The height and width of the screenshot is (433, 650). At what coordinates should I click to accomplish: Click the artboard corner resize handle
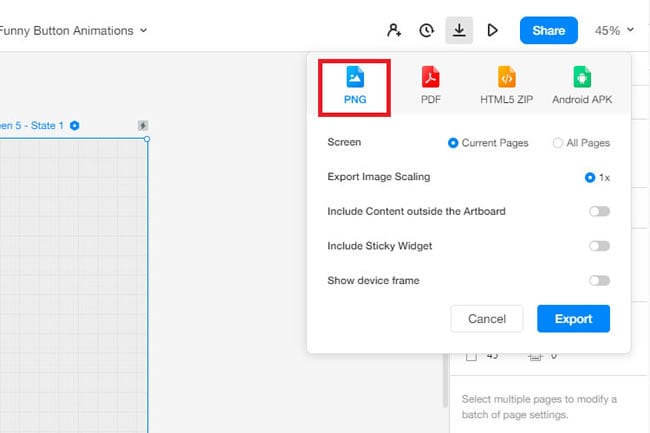(147, 139)
